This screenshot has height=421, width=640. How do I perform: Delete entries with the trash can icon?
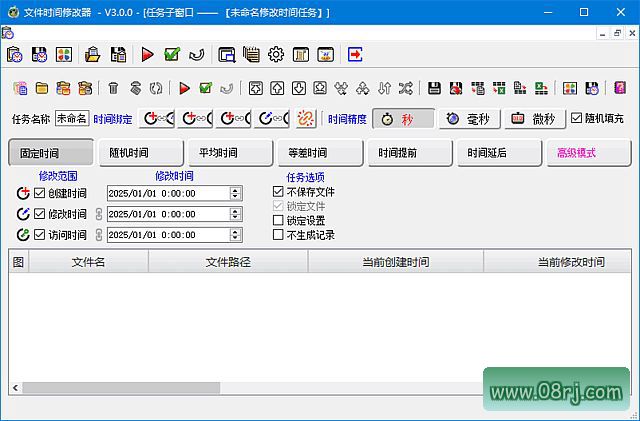coord(113,88)
